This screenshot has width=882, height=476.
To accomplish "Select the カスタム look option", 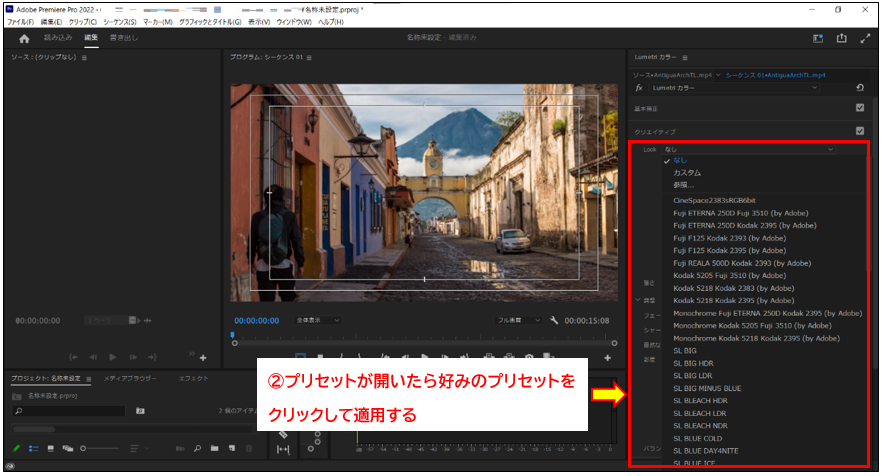I will coord(687,173).
